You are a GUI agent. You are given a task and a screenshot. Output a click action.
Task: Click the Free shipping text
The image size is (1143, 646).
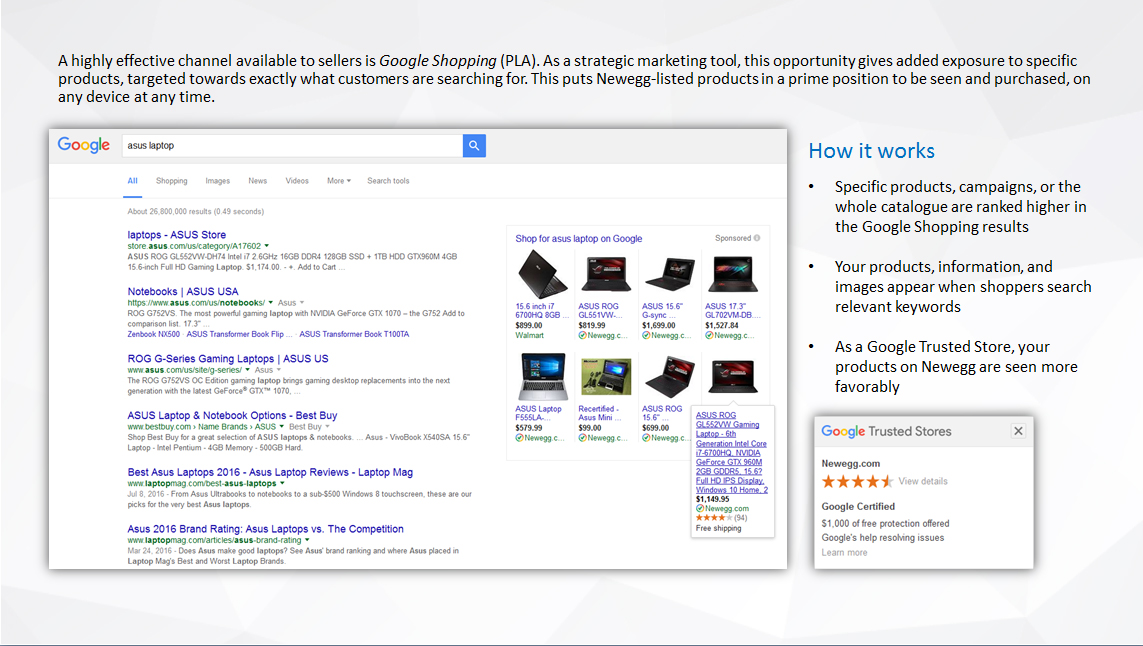[718, 528]
